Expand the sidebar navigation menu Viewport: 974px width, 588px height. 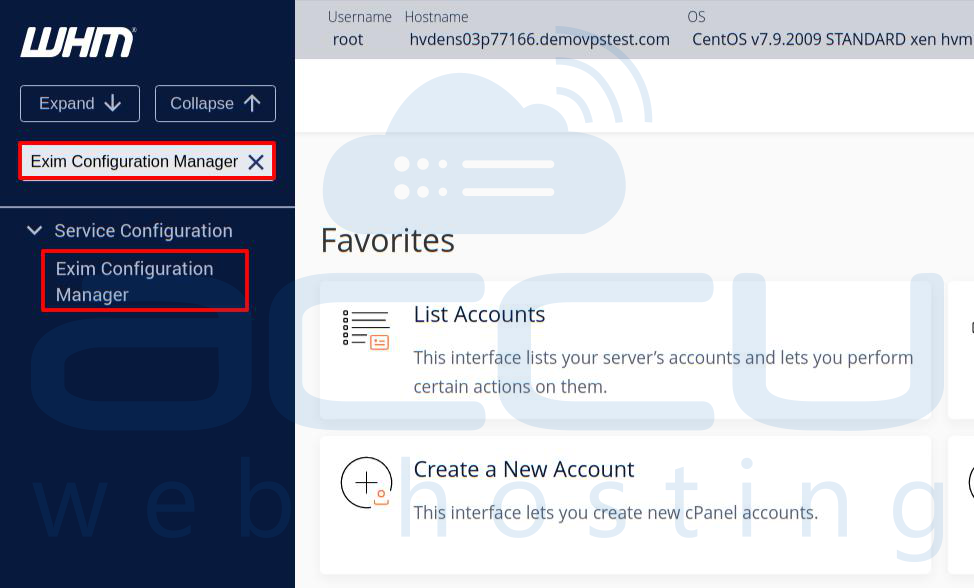[x=80, y=103]
